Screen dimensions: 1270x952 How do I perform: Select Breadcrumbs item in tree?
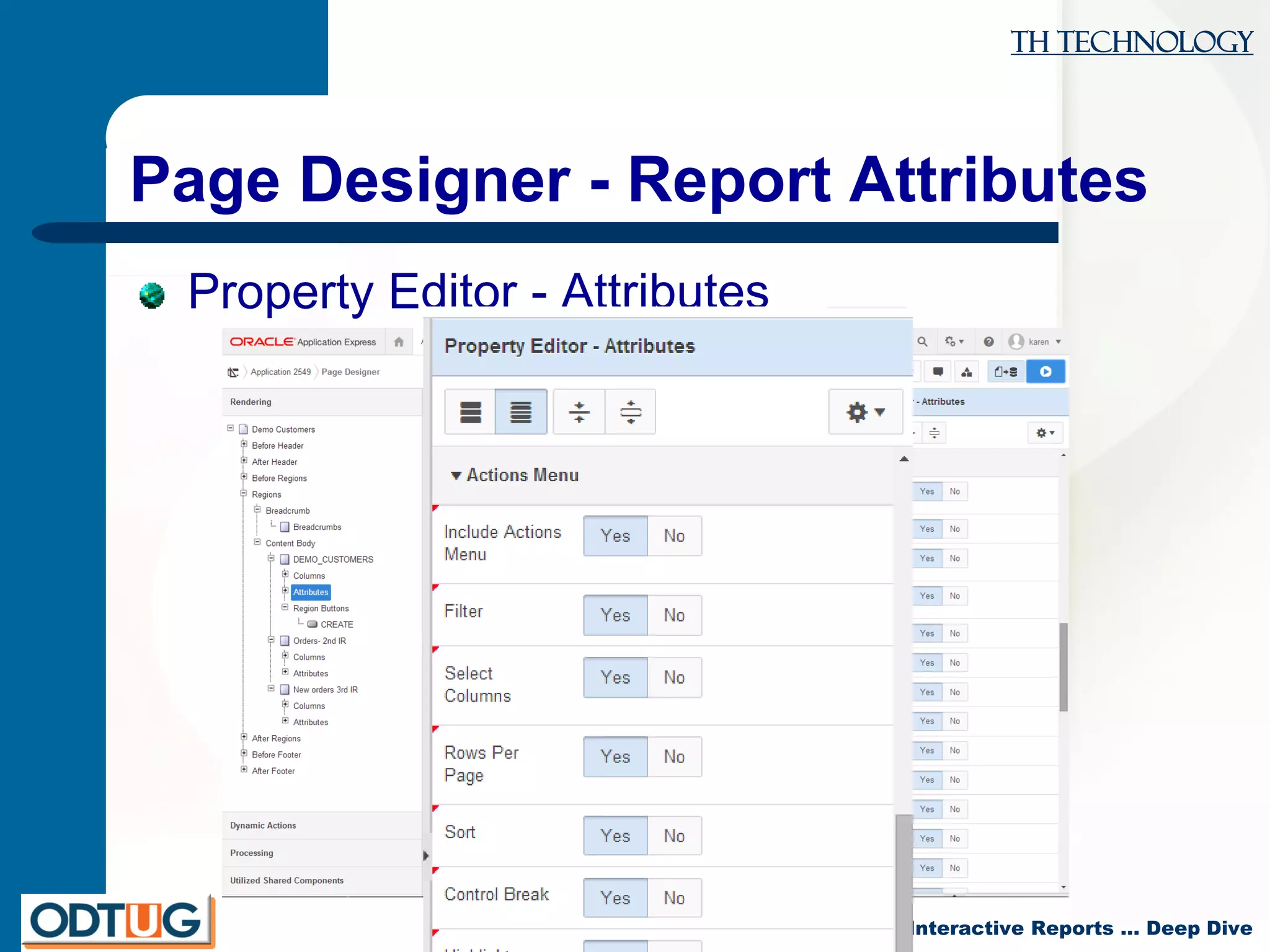point(317,527)
